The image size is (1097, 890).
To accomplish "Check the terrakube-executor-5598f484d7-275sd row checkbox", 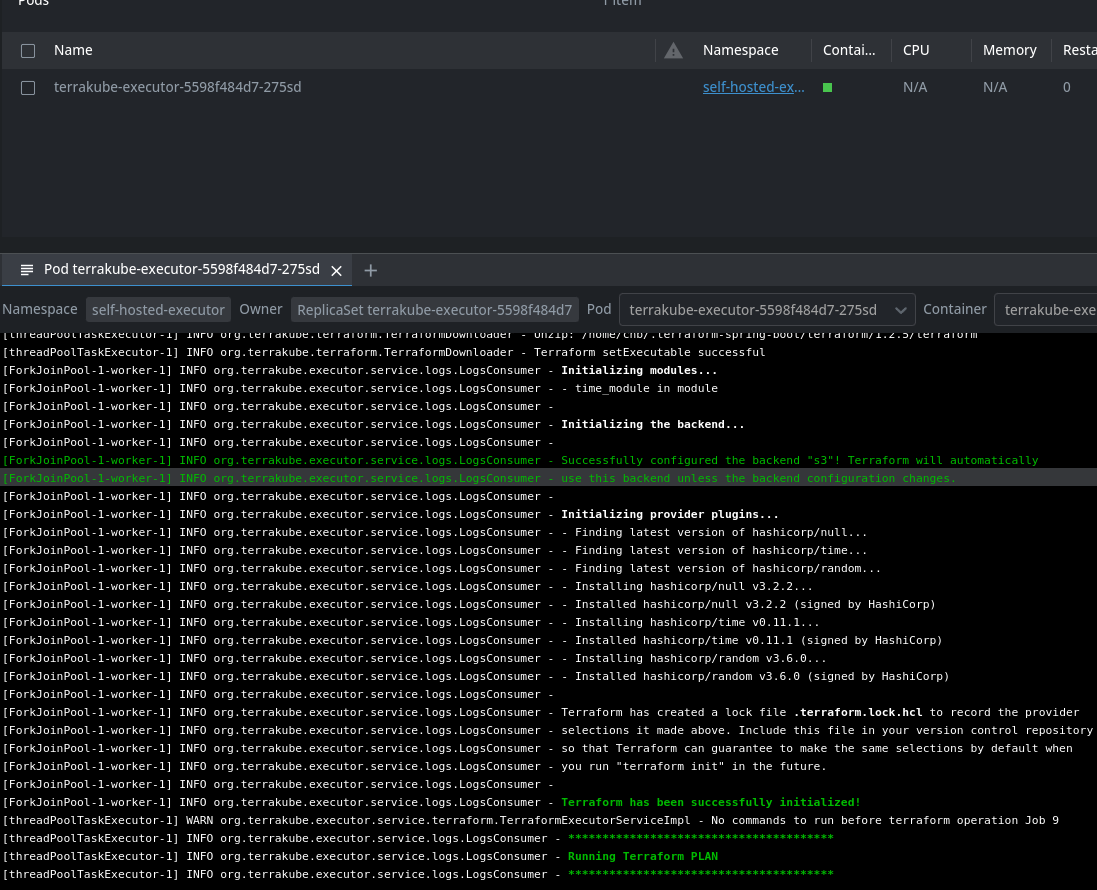I will [28, 87].
